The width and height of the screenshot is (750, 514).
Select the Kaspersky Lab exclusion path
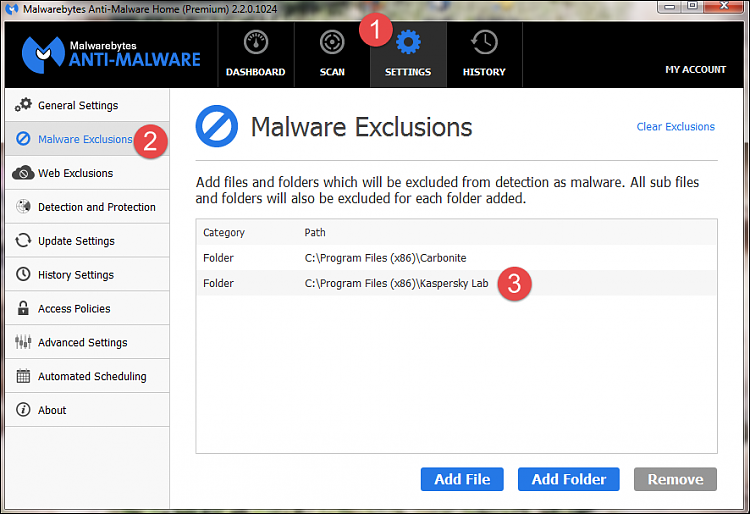click(397, 284)
